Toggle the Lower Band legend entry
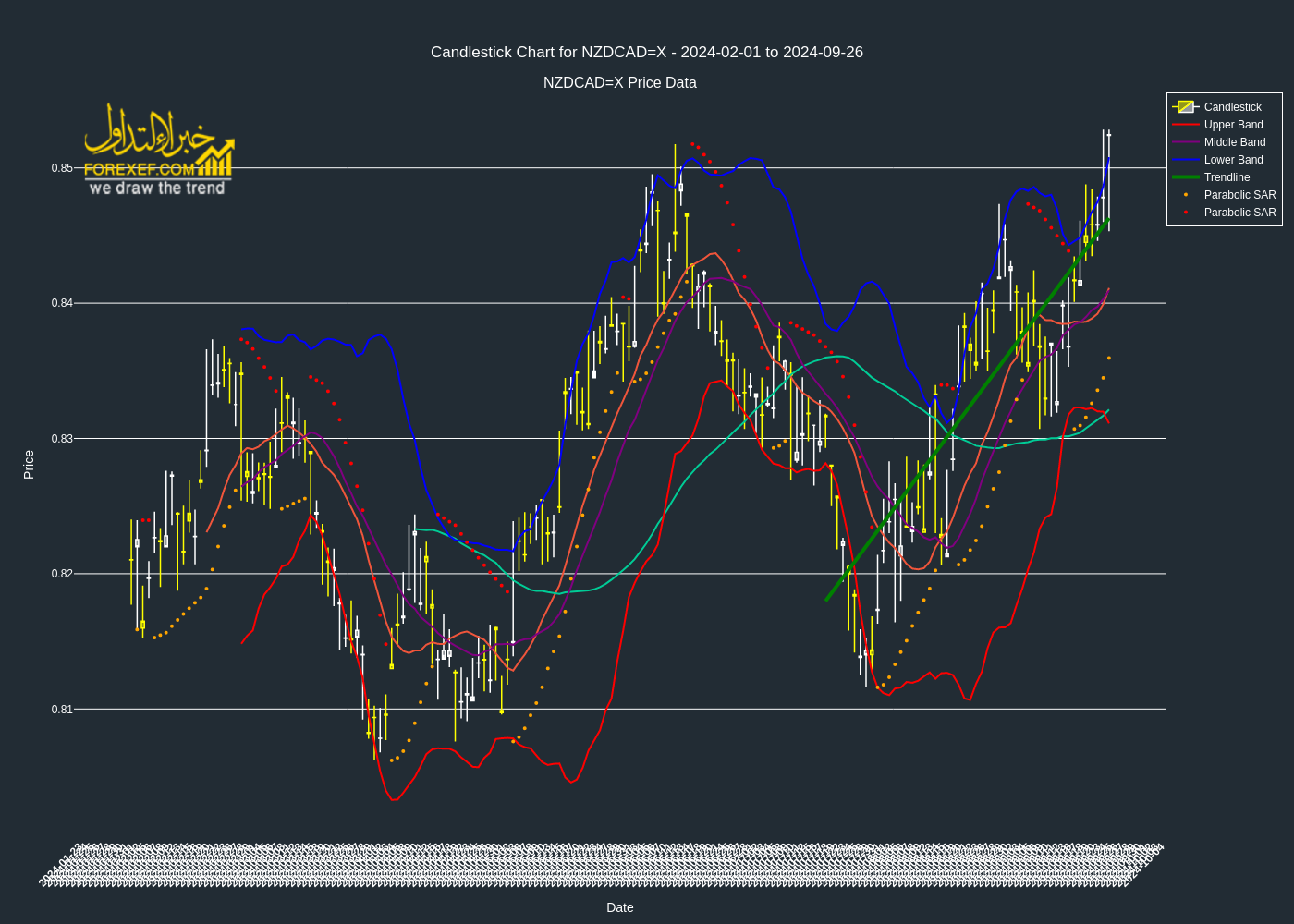This screenshot has width=1294, height=924. pyautogui.click(x=1225, y=160)
